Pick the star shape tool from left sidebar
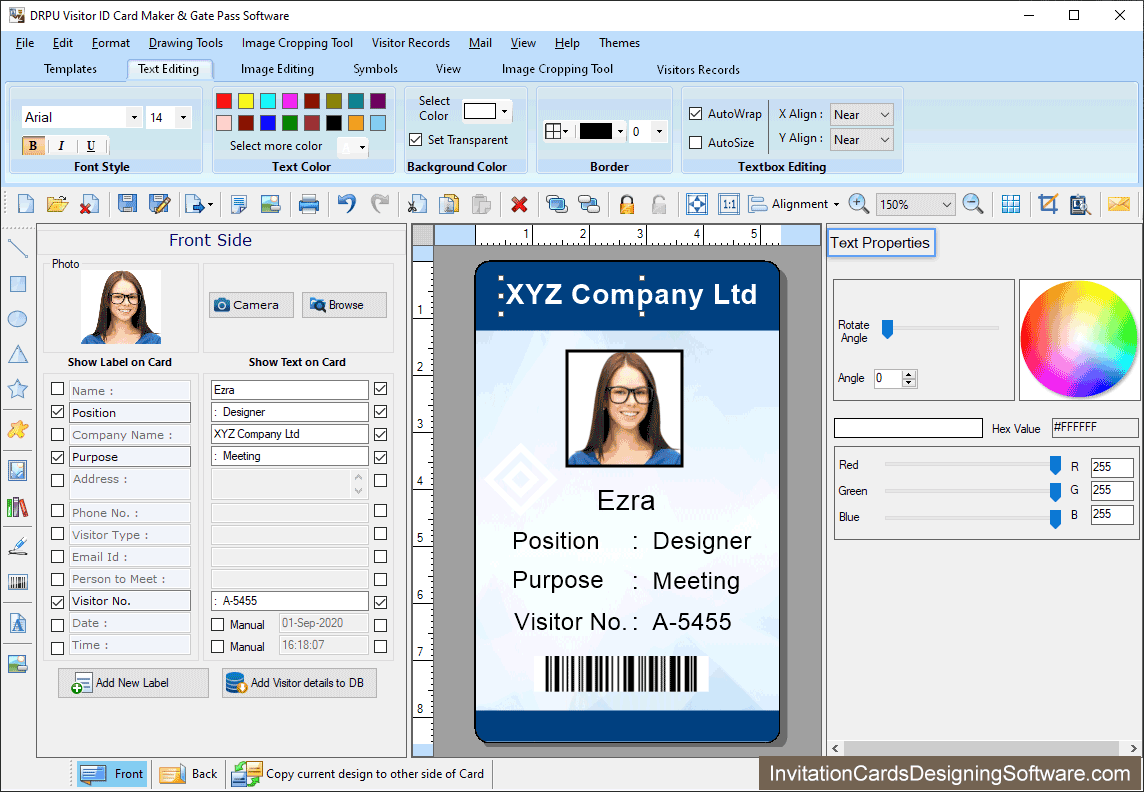The width and height of the screenshot is (1144, 792). pyautogui.click(x=16, y=388)
